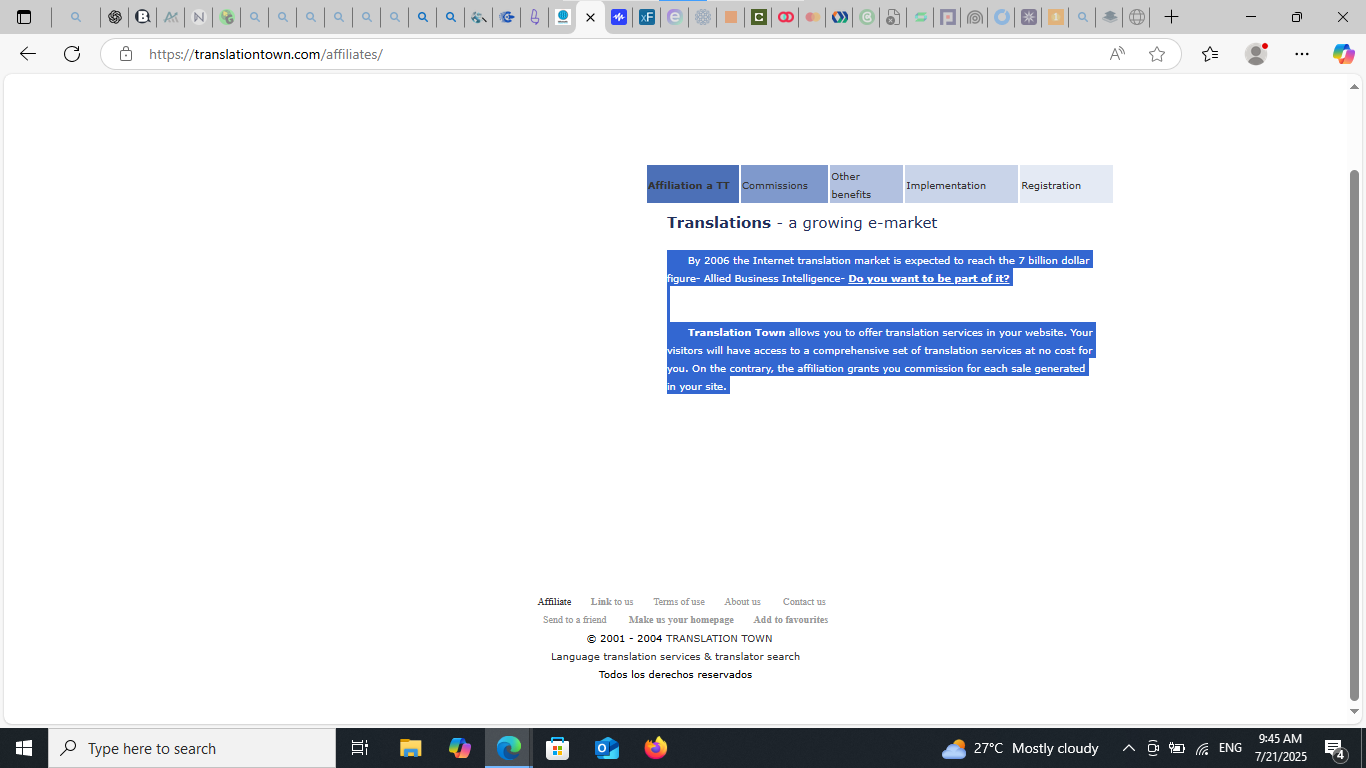
Task: Open the Implementation tab
Action: coord(961,185)
